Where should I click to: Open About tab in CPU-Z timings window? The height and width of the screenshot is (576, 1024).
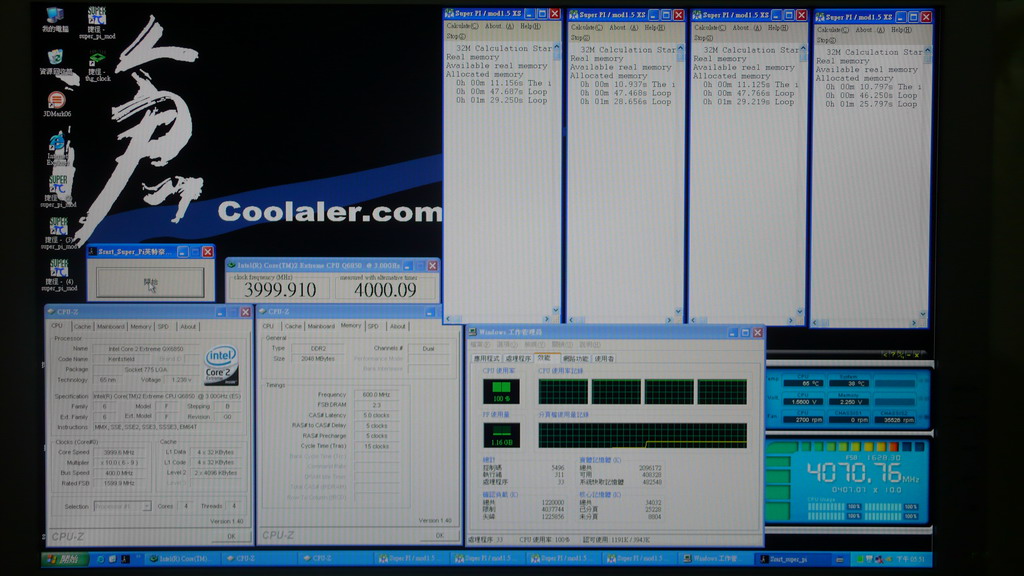click(398, 326)
